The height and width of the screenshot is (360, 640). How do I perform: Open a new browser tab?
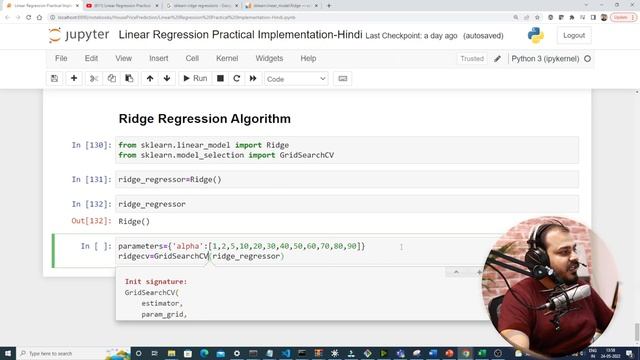pyautogui.click(x=329, y=6)
